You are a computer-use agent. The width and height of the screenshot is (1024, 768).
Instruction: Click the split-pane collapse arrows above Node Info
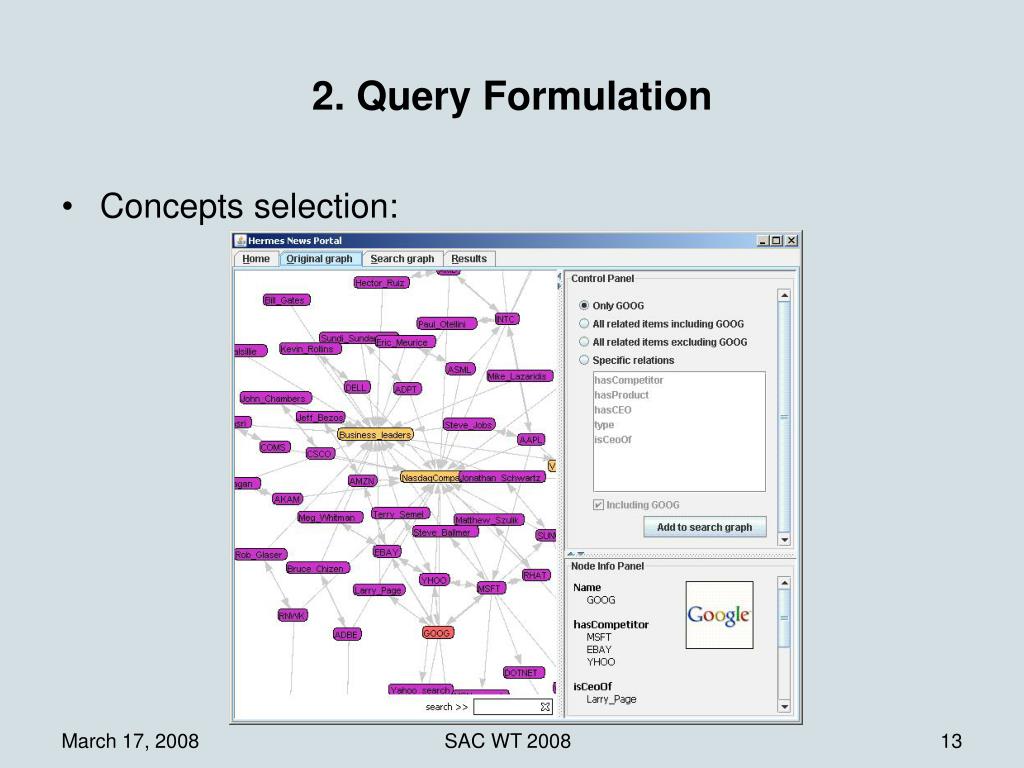click(576, 554)
